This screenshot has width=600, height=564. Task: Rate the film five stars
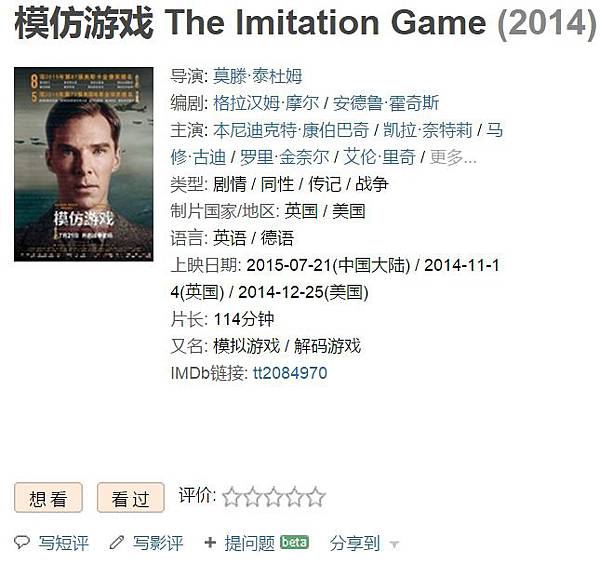[x=315, y=497]
